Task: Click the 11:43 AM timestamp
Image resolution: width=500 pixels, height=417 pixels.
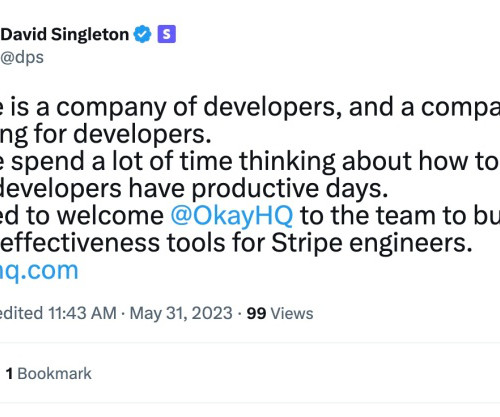Action: pyautogui.click(x=82, y=313)
